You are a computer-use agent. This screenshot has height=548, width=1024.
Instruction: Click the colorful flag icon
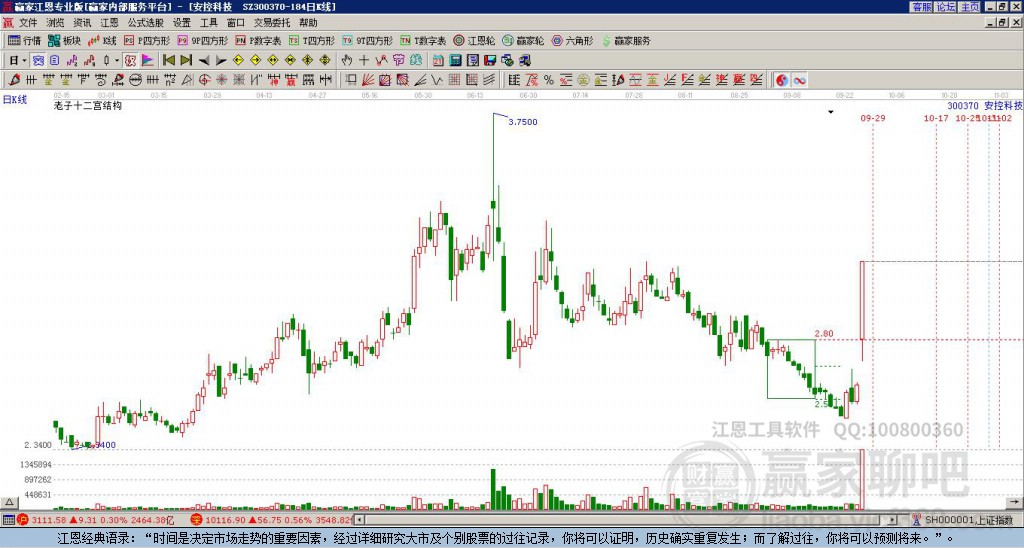(148, 60)
